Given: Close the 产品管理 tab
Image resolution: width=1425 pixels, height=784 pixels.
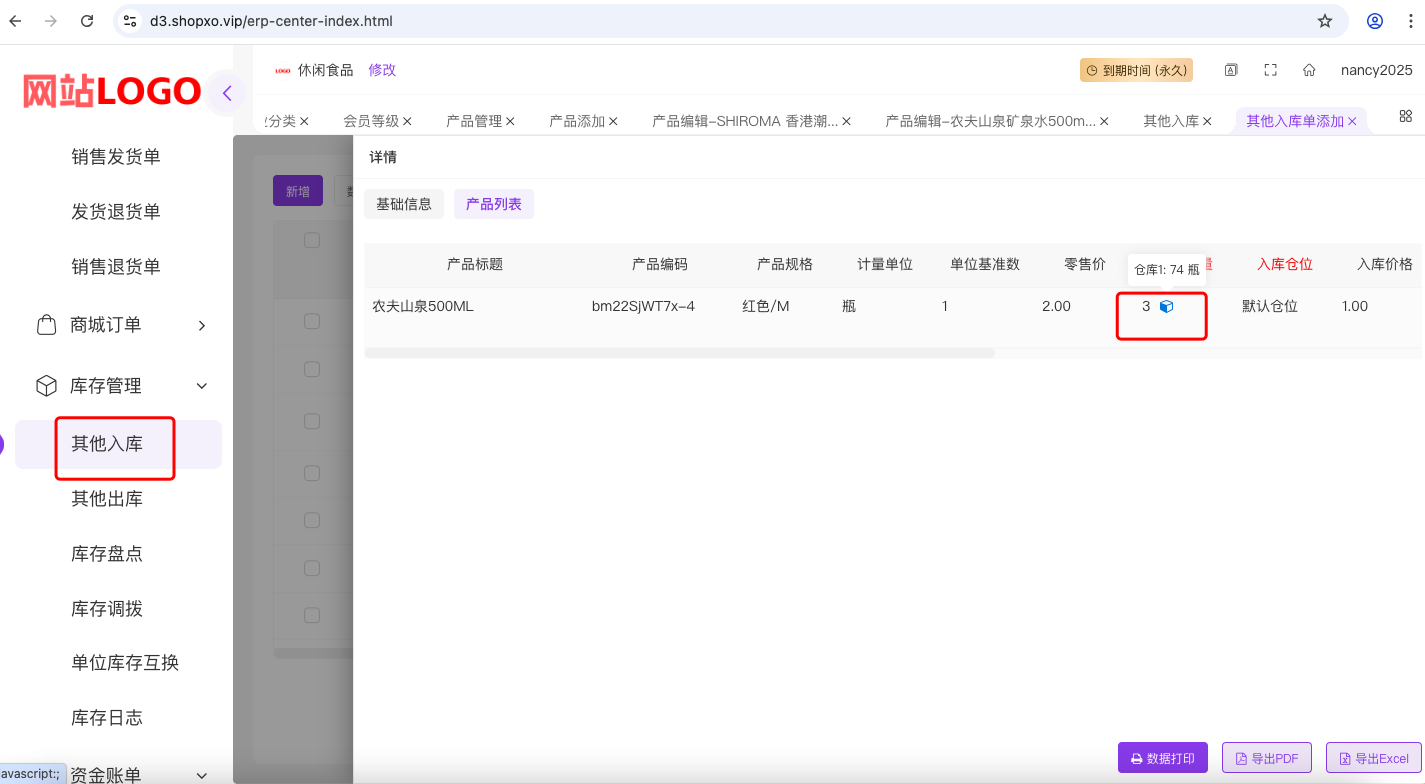Looking at the screenshot, I should pos(510,121).
